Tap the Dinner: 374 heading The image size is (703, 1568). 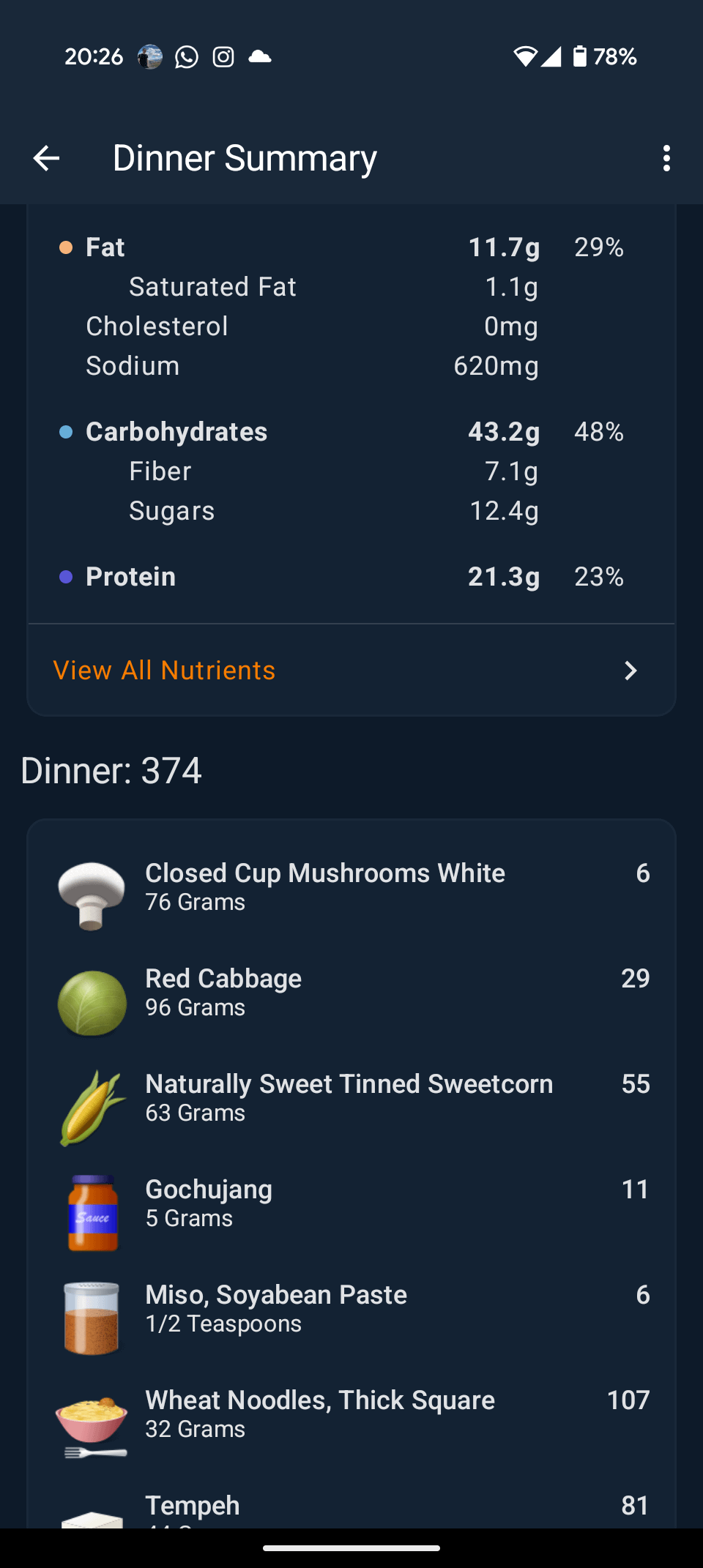pos(111,771)
